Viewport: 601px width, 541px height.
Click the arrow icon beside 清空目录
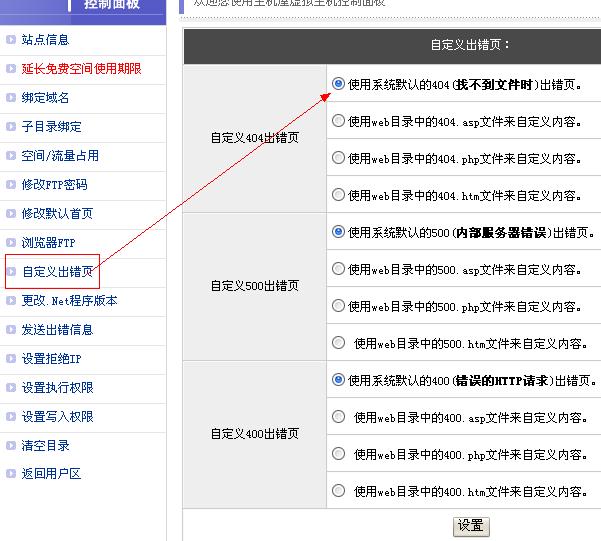pyautogui.click(x=11, y=445)
